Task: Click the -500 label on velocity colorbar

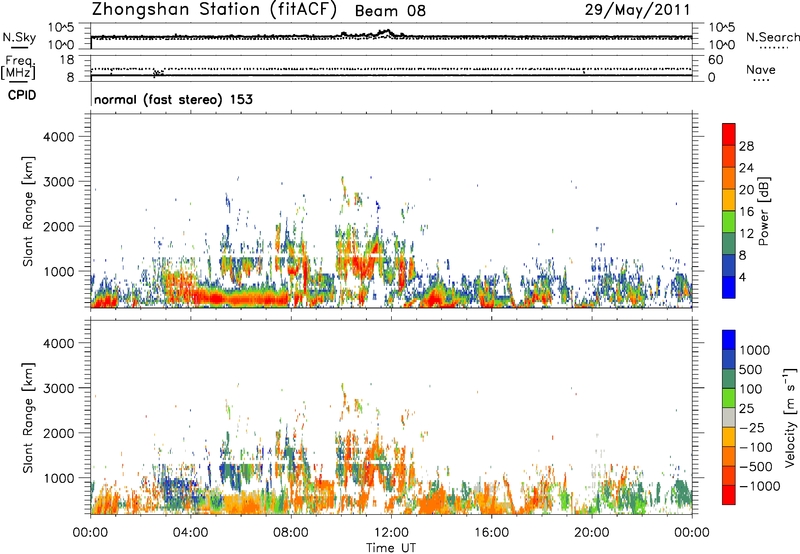Action: tap(756, 467)
